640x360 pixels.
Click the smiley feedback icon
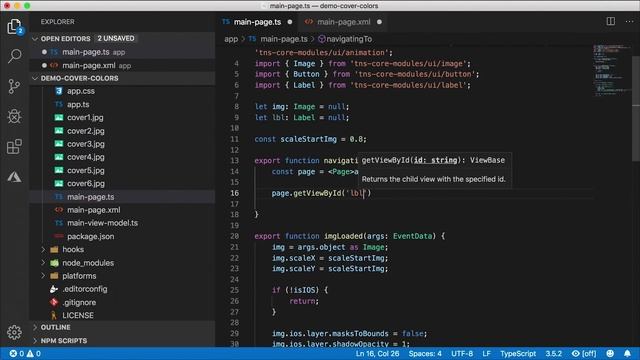[x=610, y=353]
